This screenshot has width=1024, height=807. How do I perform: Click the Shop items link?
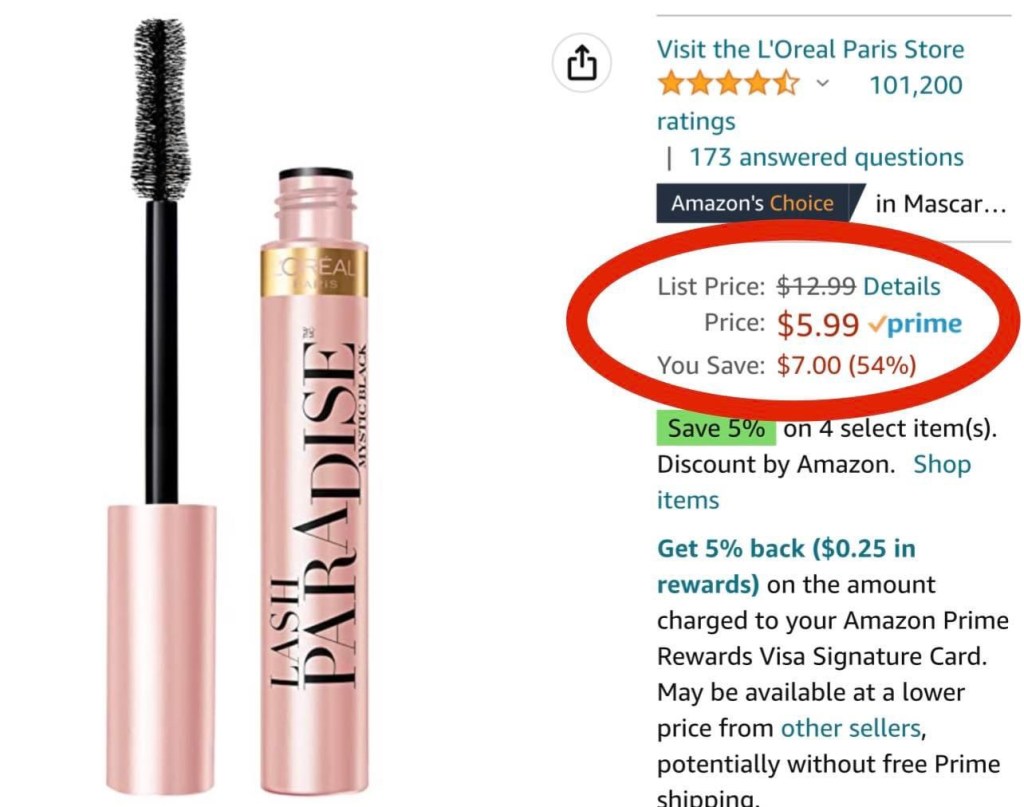pyautogui.click(x=941, y=464)
